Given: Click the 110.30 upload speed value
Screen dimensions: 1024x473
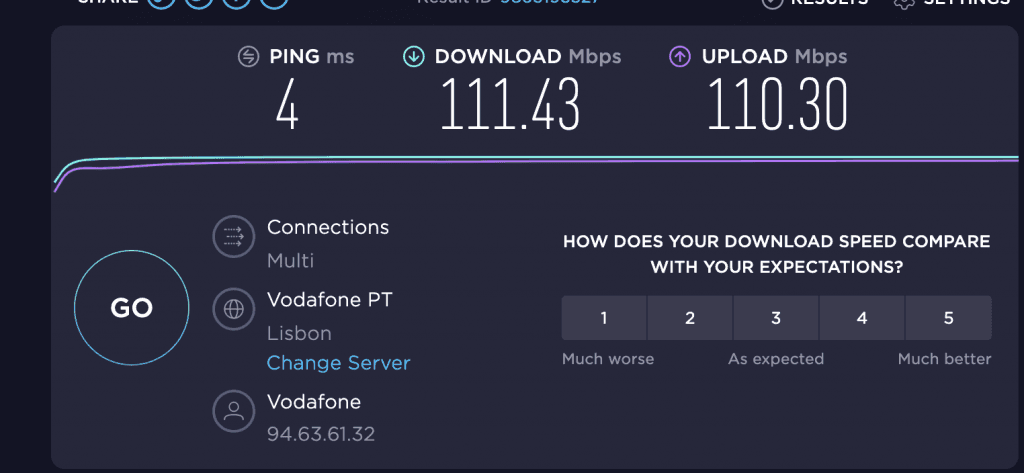Looking at the screenshot, I should tap(777, 105).
